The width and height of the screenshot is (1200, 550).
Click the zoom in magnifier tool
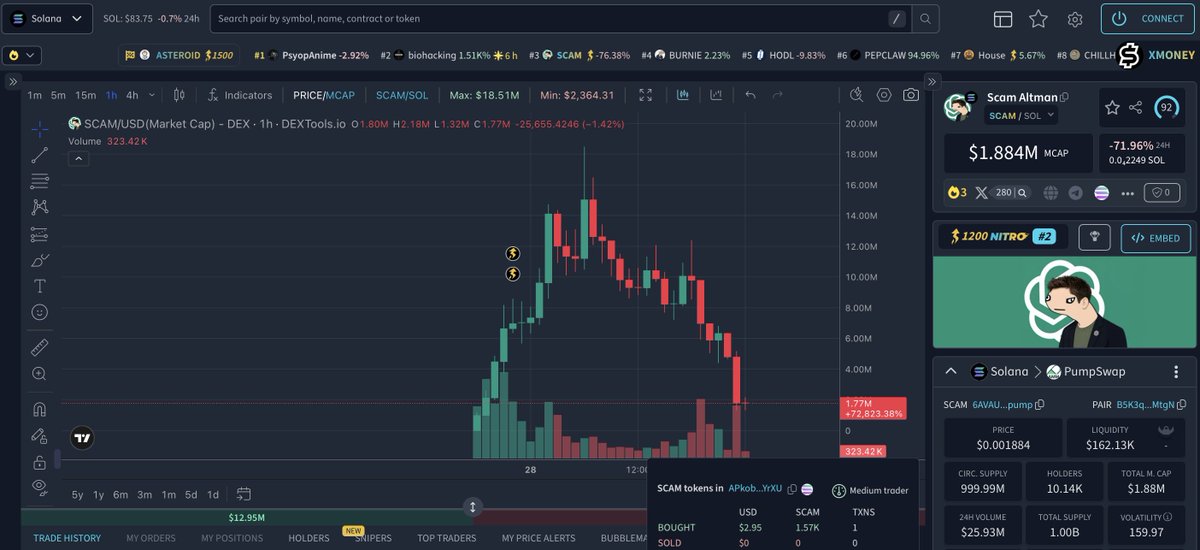click(x=40, y=373)
